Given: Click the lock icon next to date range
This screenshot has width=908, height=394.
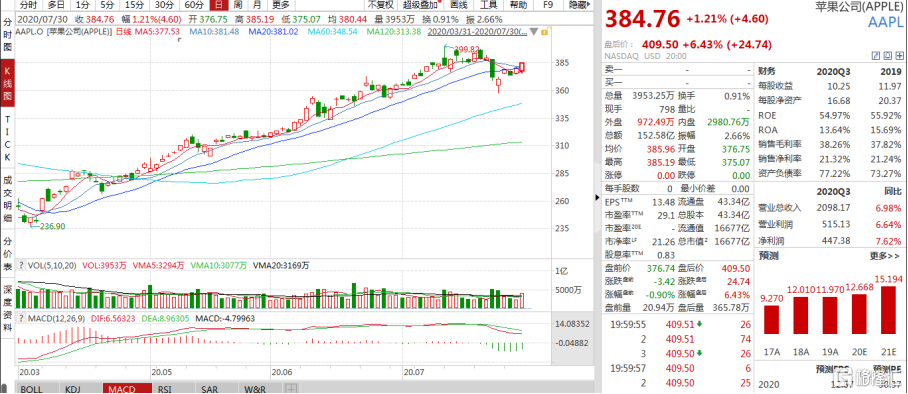Looking at the screenshot, I should click(x=544, y=31).
